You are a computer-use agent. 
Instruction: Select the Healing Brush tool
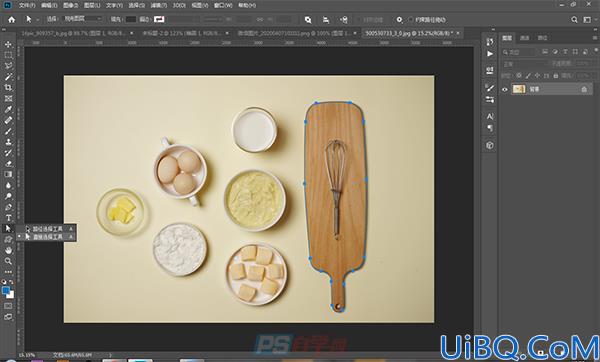8,120
